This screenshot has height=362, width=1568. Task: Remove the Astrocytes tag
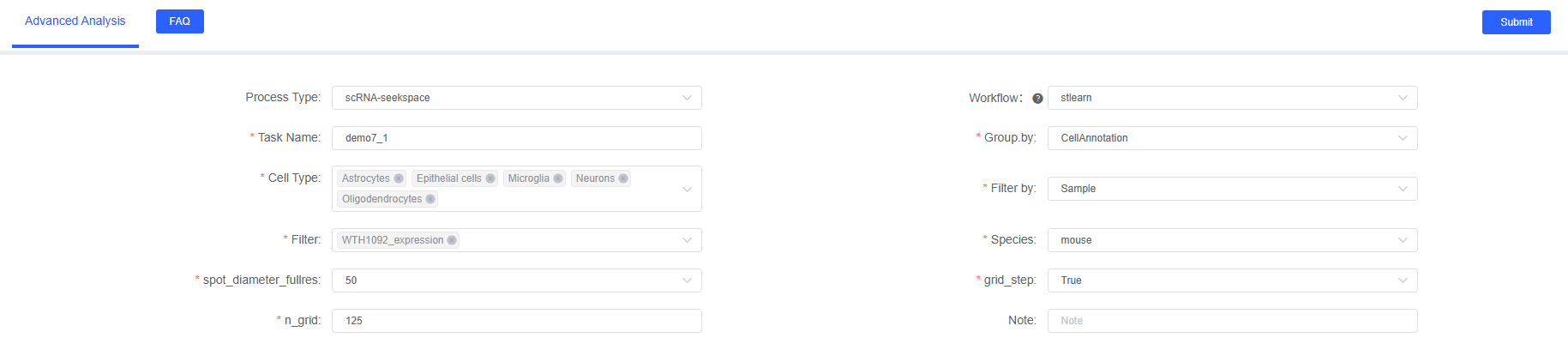(399, 178)
